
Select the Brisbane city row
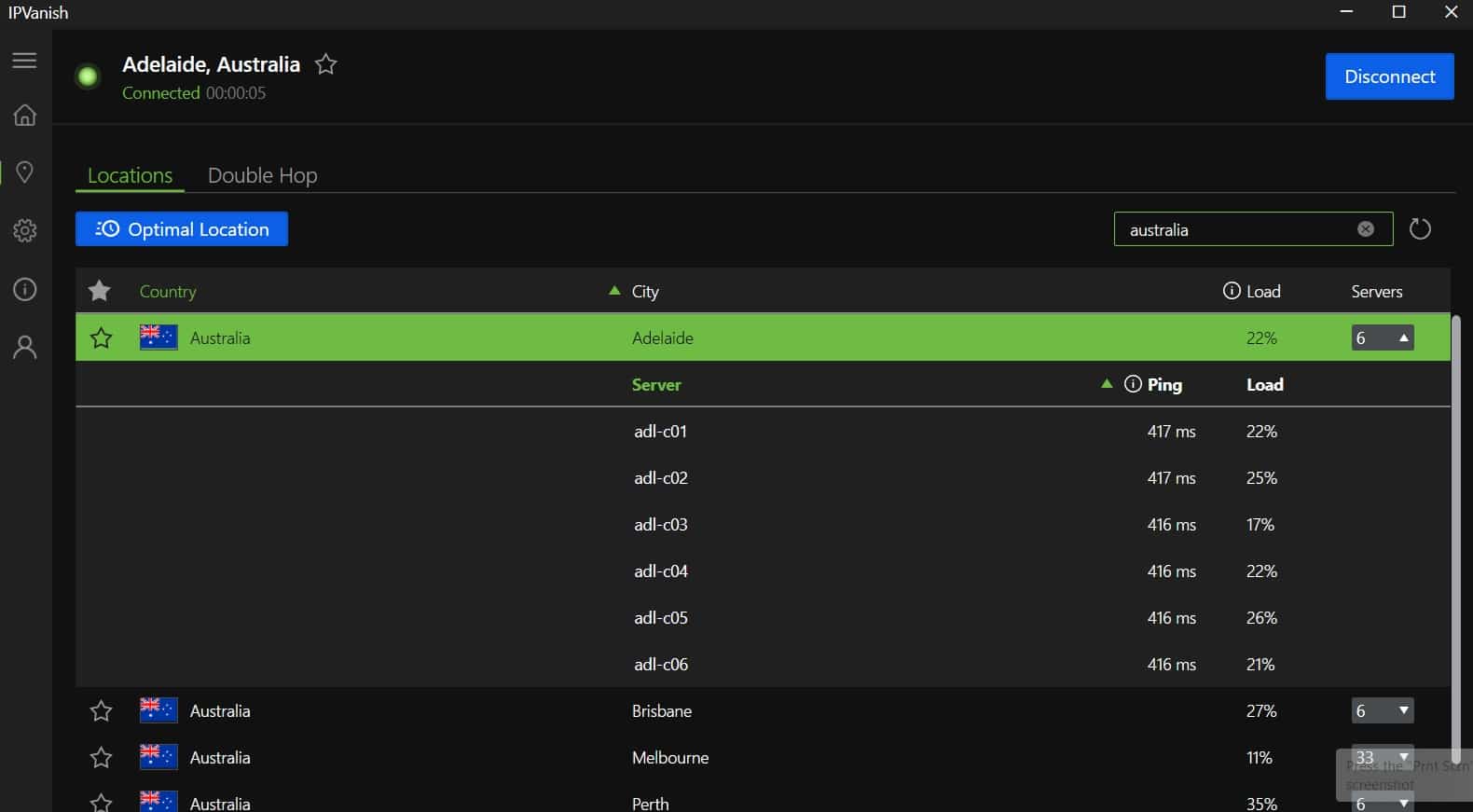[x=763, y=710]
